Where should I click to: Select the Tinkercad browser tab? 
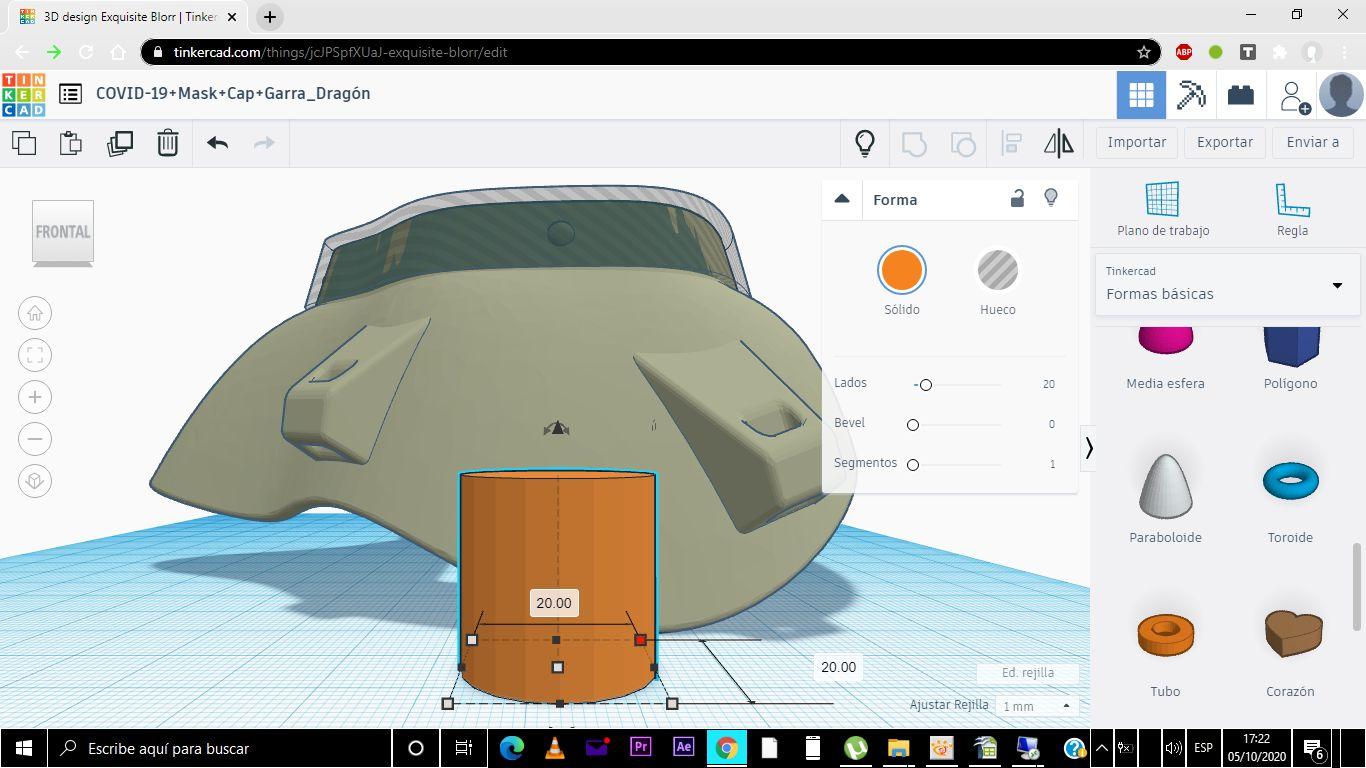pyautogui.click(x=130, y=17)
